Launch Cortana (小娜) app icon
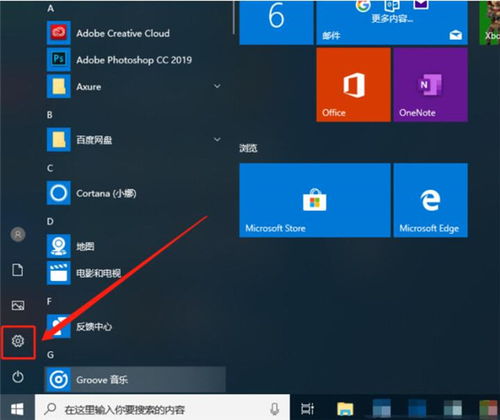Screen dimensions: 500x420 59,193
